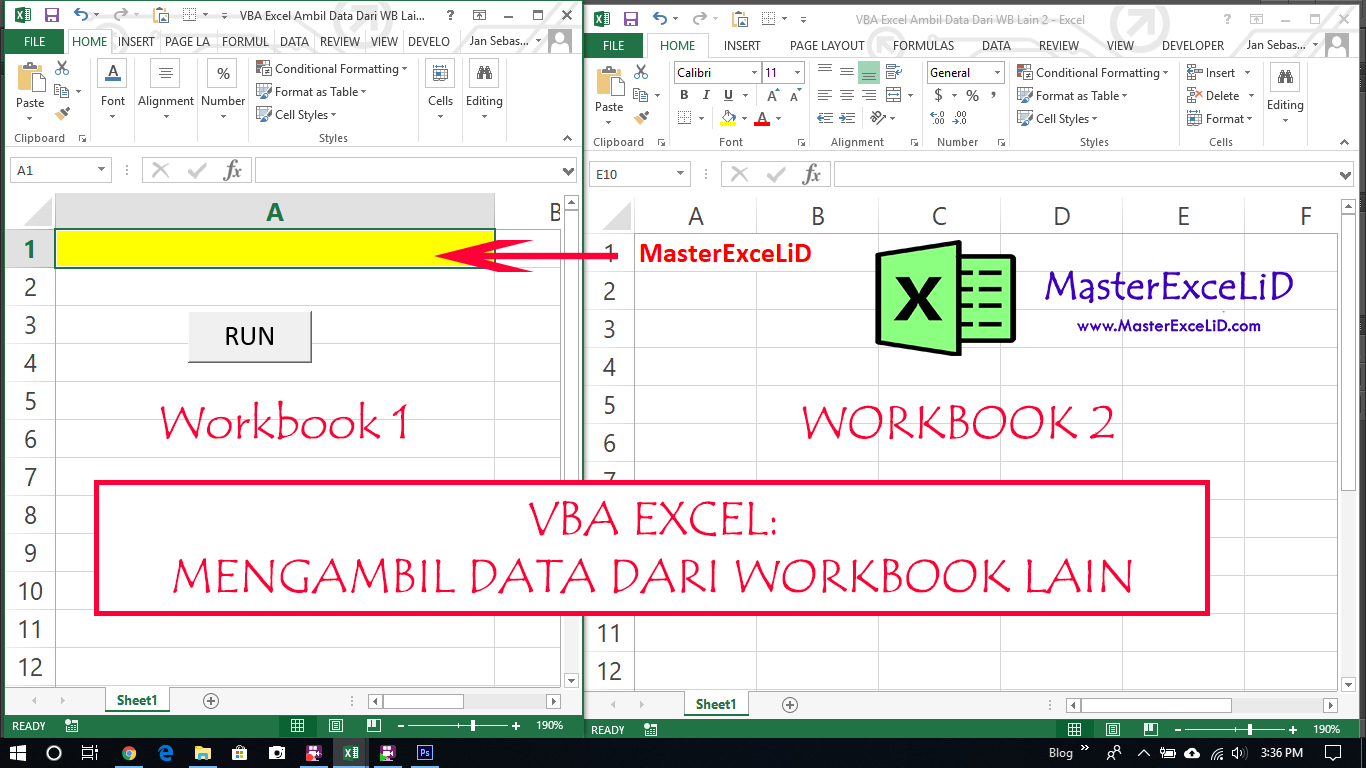This screenshot has height=768, width=1366.
Task: Open the Font name combo box showing Calibri
Action: pyautogui.click(x=714, y=72)
